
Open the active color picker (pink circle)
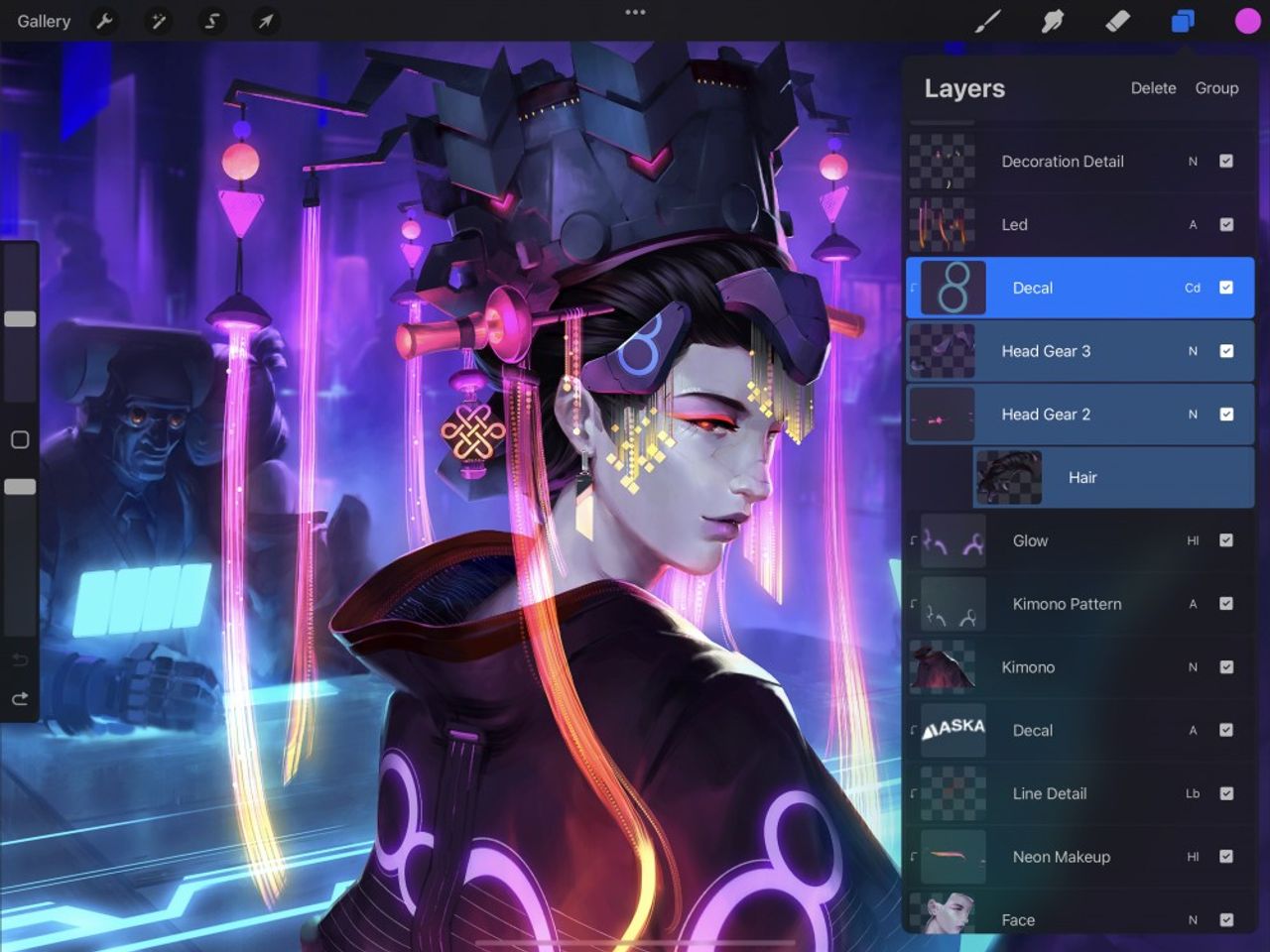point(1247,21)
